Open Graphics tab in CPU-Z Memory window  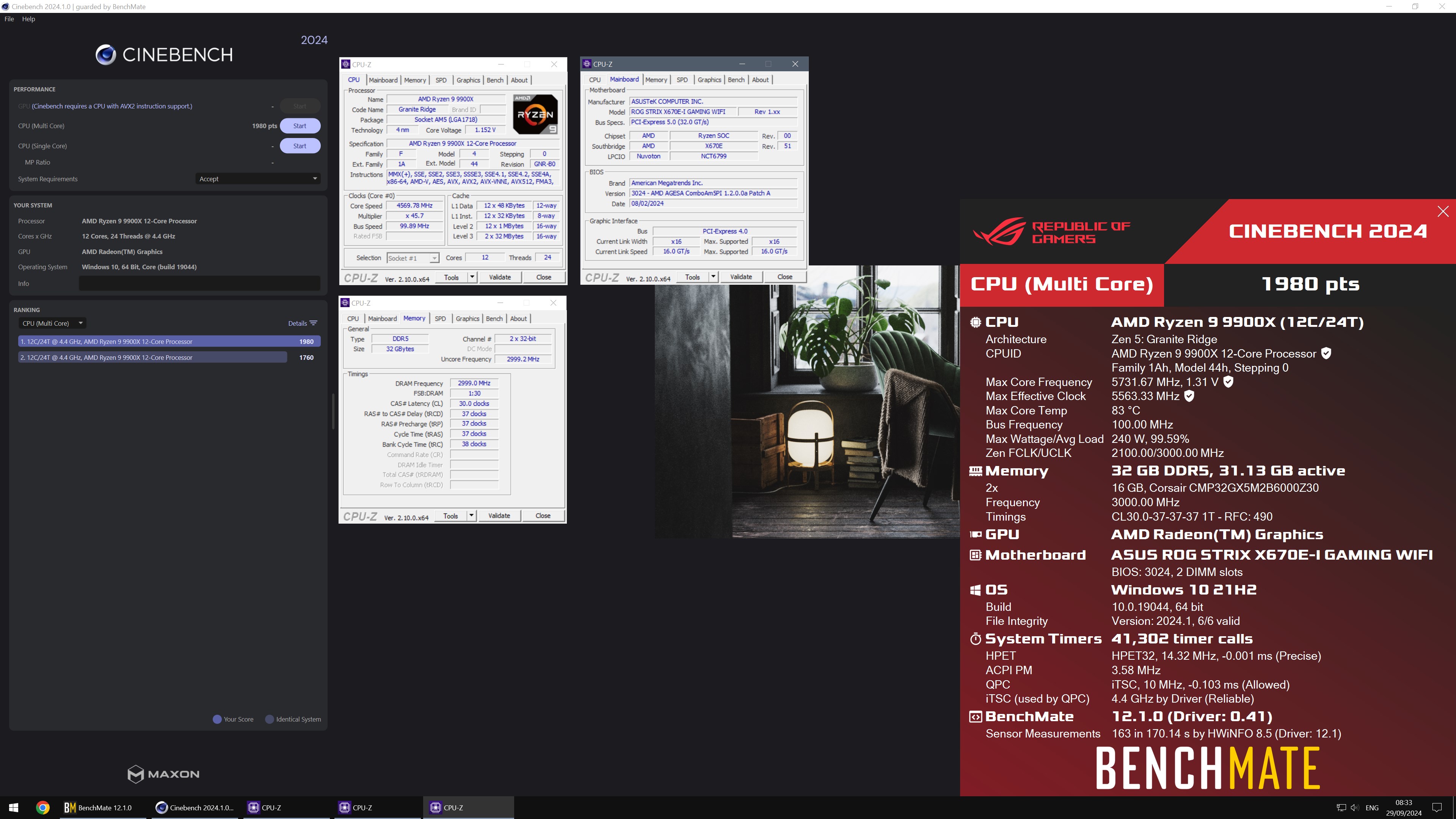pyautogui.click(x=467, y=319)
